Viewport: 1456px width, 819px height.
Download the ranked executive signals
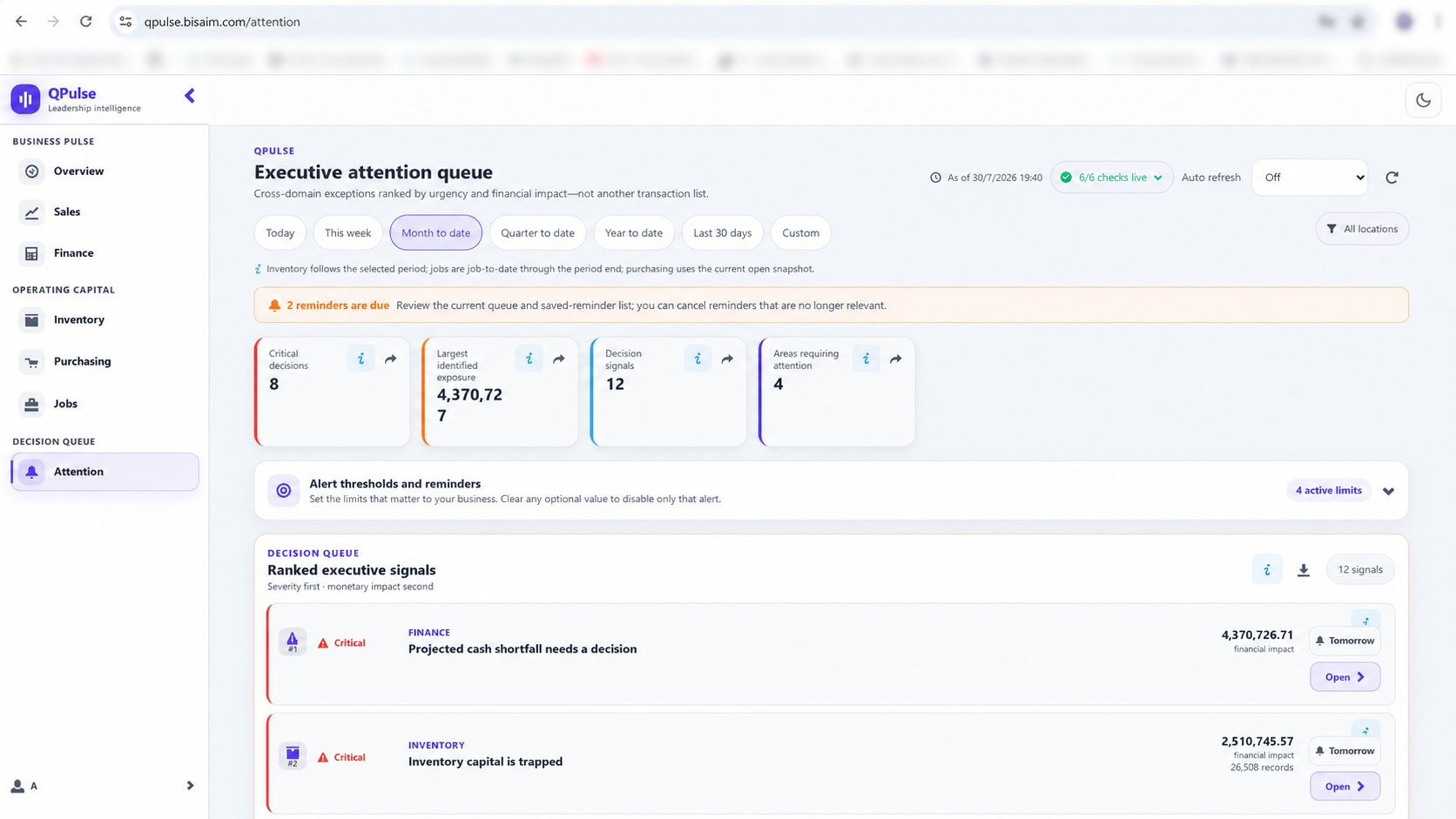click(1303, 570)
